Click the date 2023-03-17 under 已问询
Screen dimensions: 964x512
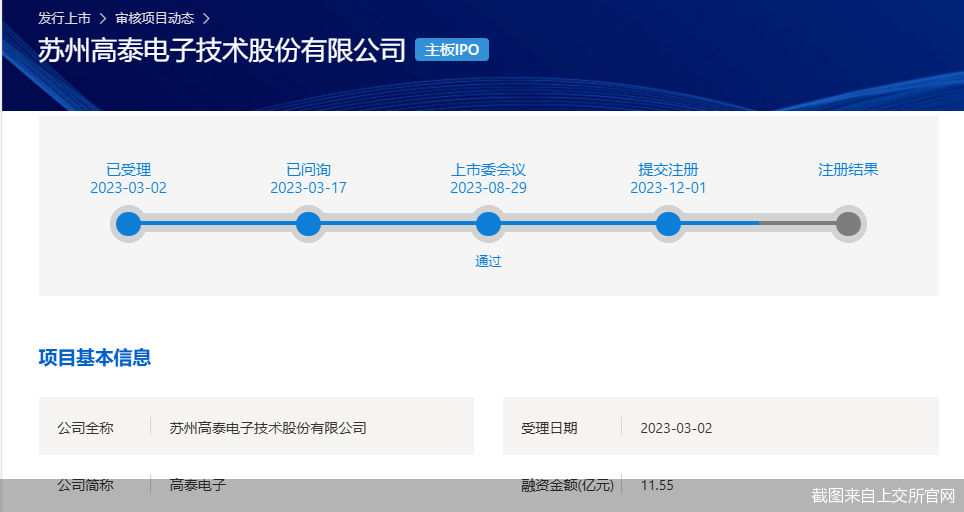(x=309, y=188)
